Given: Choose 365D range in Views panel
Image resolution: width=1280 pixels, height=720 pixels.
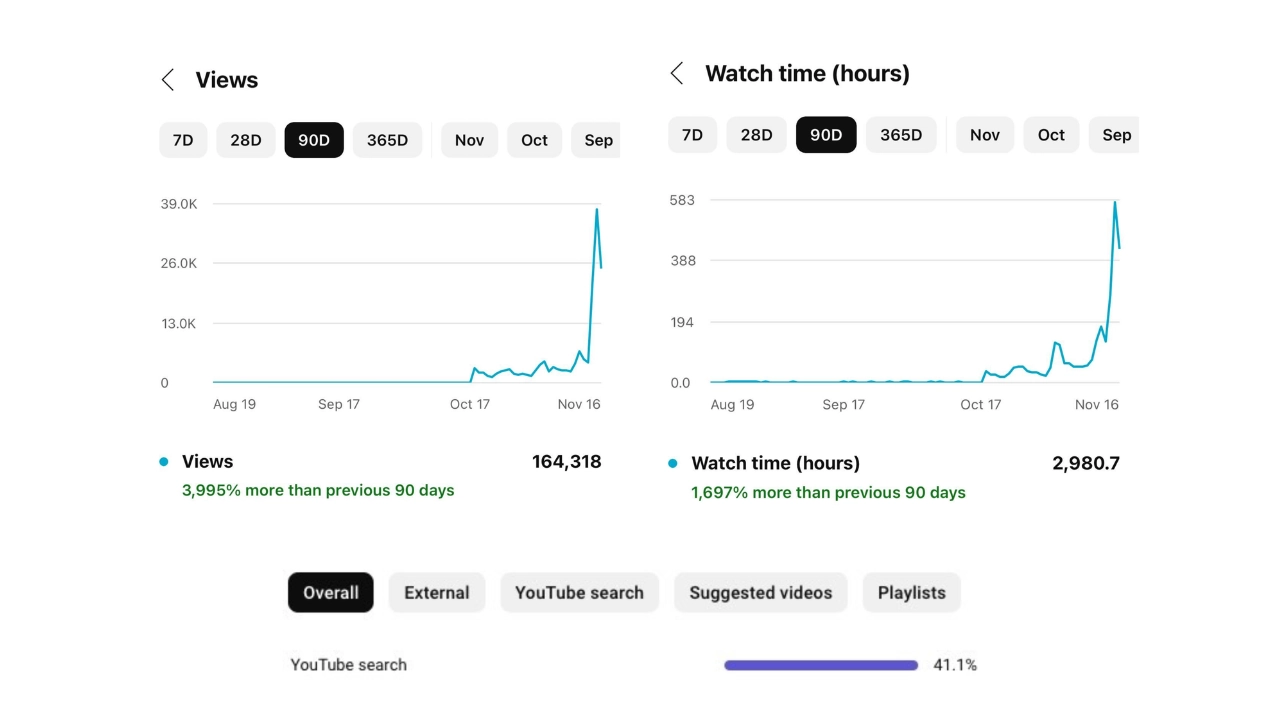Looking at the screenshot, I should point(387,140).
